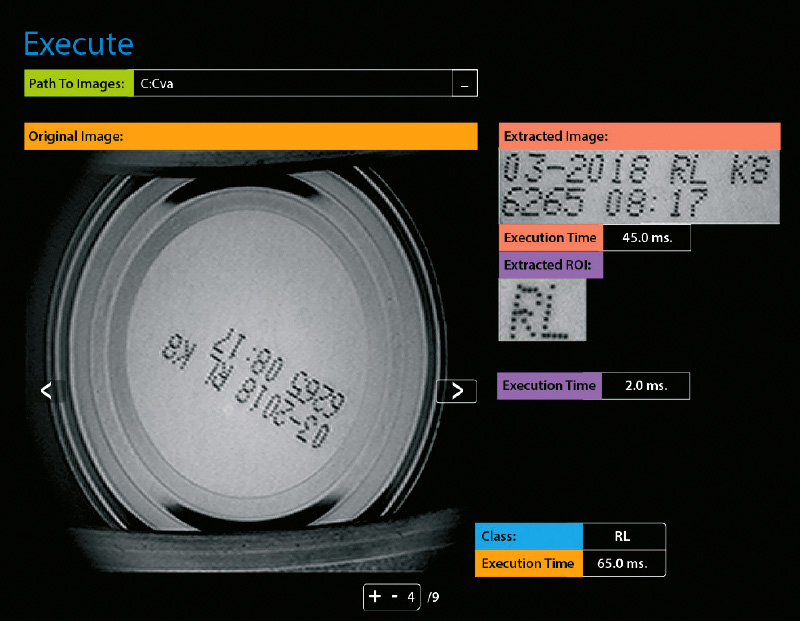Viewport: 800px width, 621px height.
Task: Click the current image number 4
Action: (411, 597)
